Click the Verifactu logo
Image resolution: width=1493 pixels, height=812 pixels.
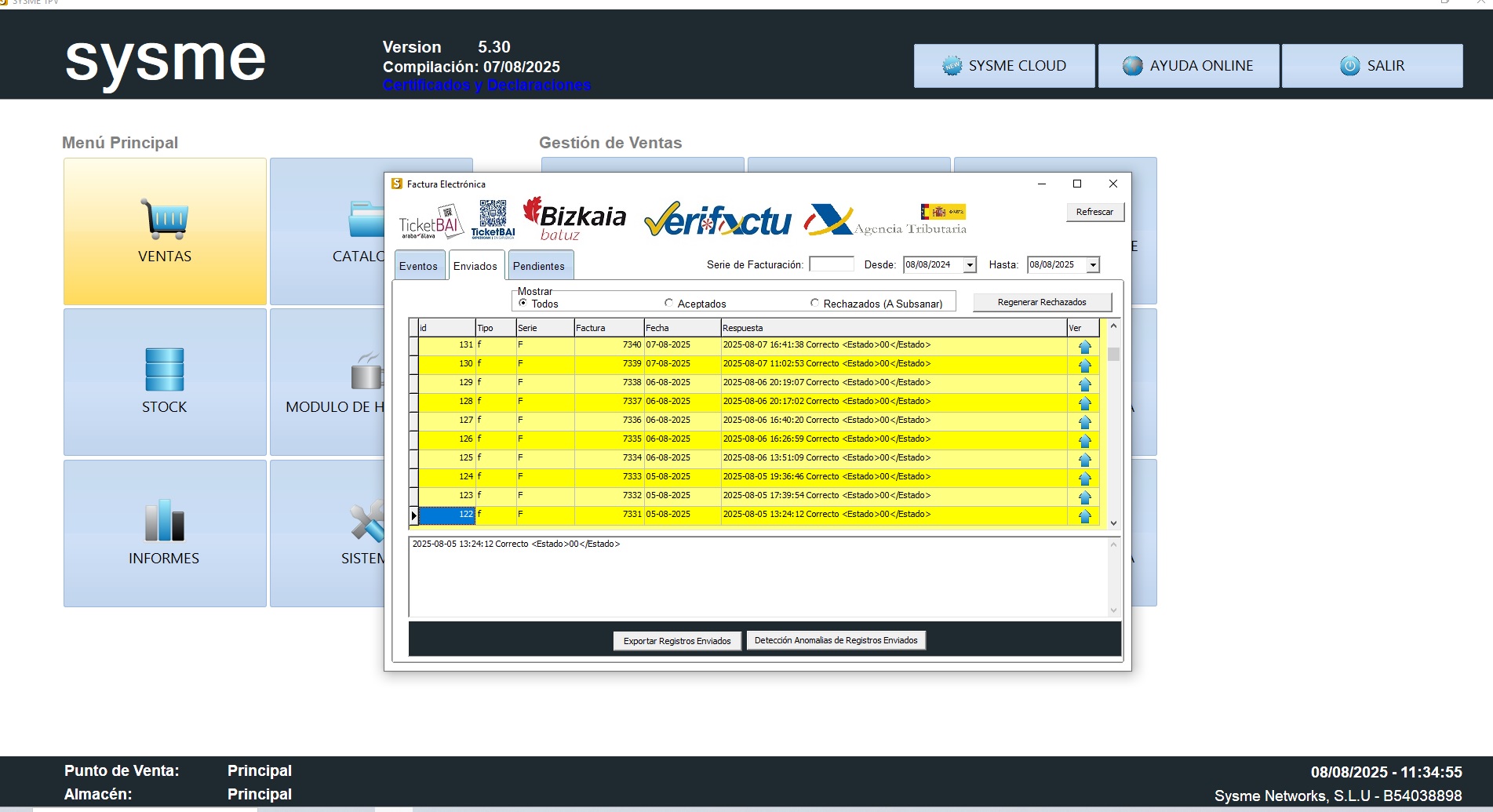click(x=718, y=220)
